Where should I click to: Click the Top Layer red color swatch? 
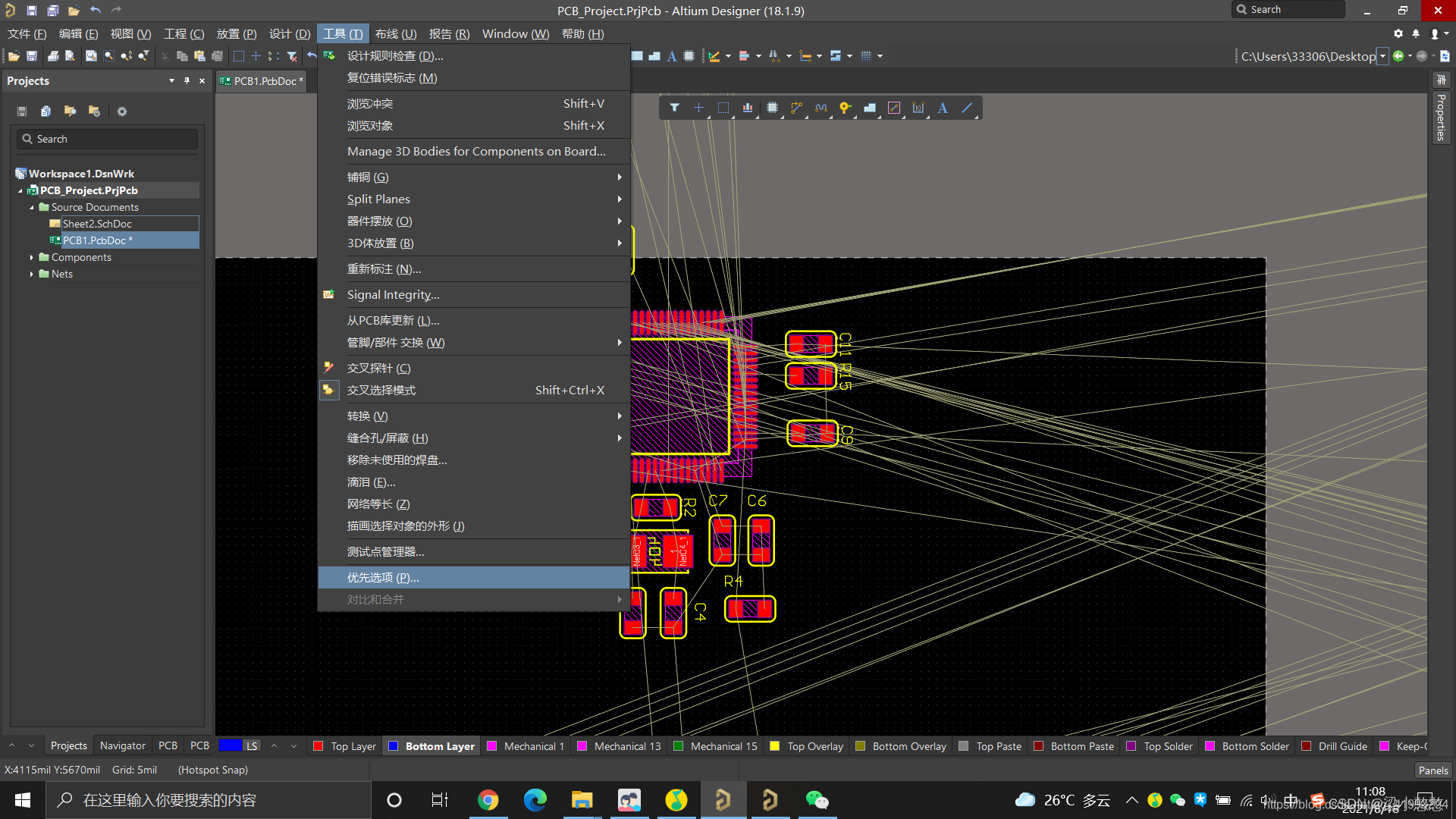(x=318, y=746)
